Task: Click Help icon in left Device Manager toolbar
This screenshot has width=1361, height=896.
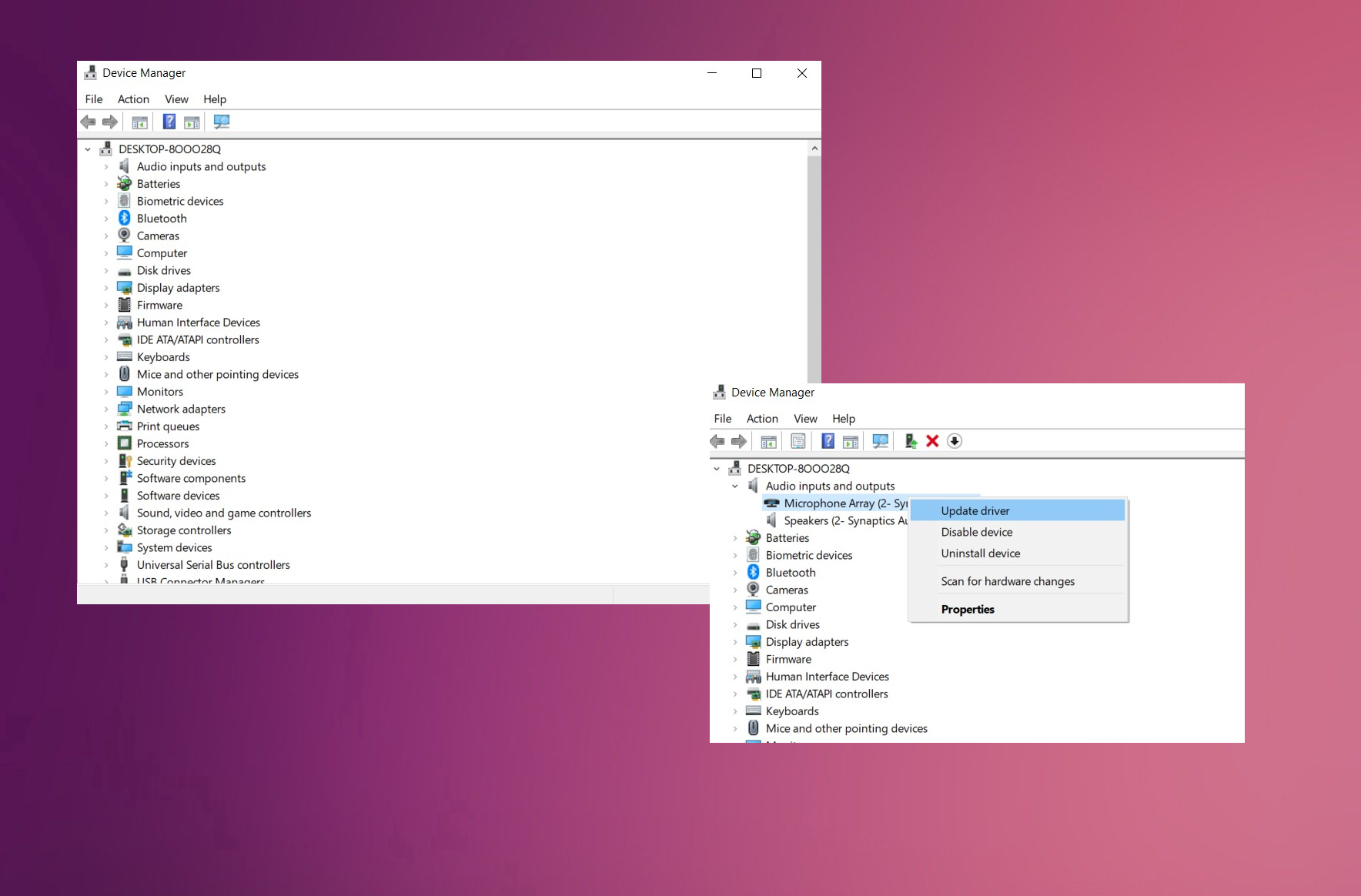Action: coord(169,122)
